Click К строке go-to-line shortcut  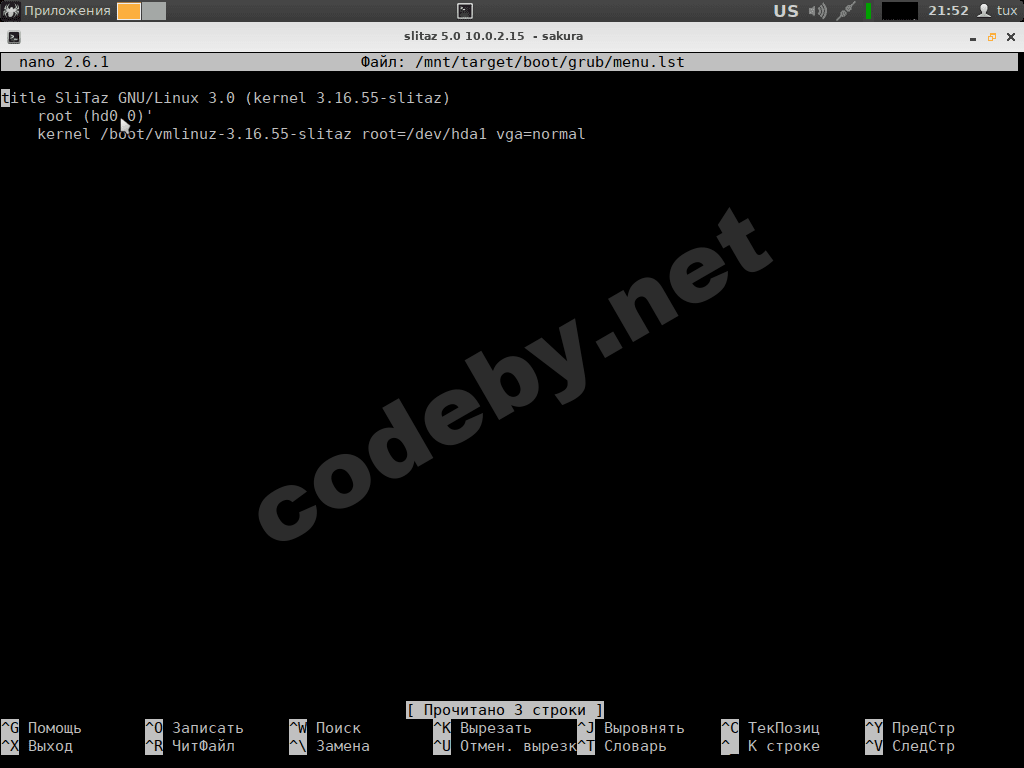pos(771,746)
